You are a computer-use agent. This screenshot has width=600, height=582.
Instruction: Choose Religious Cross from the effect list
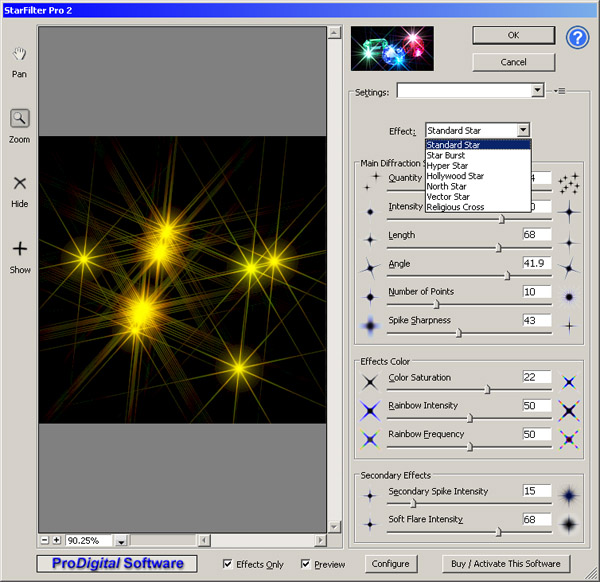(x=455, y=207)
